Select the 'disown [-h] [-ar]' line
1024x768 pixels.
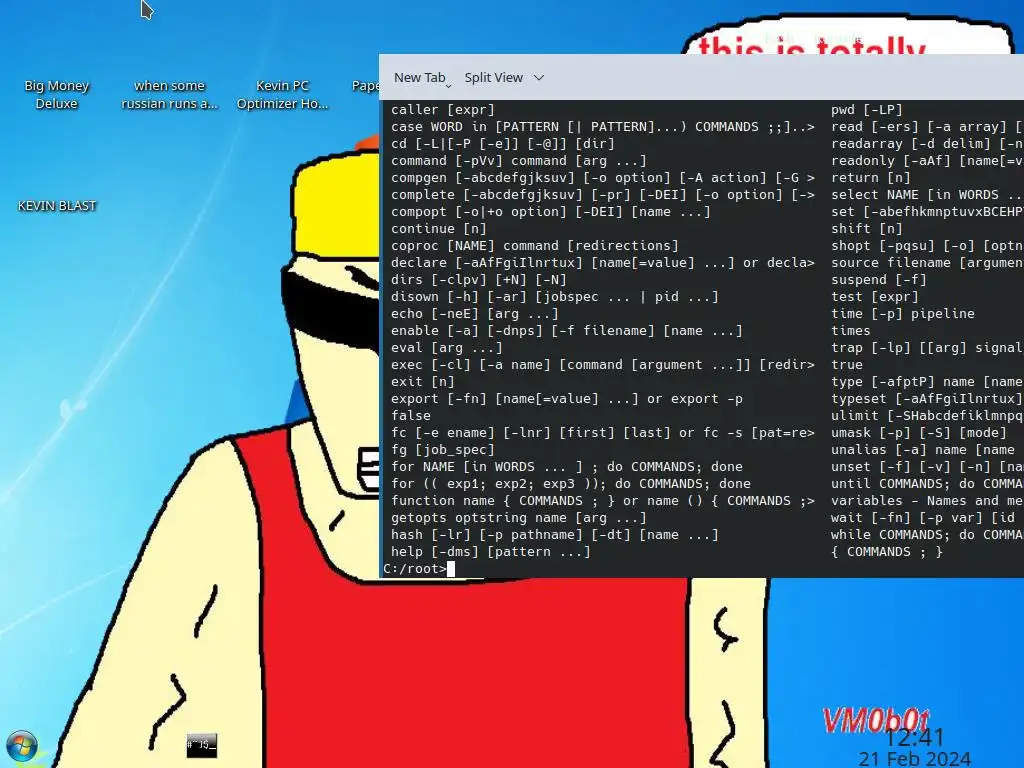[x=554, y=296]
